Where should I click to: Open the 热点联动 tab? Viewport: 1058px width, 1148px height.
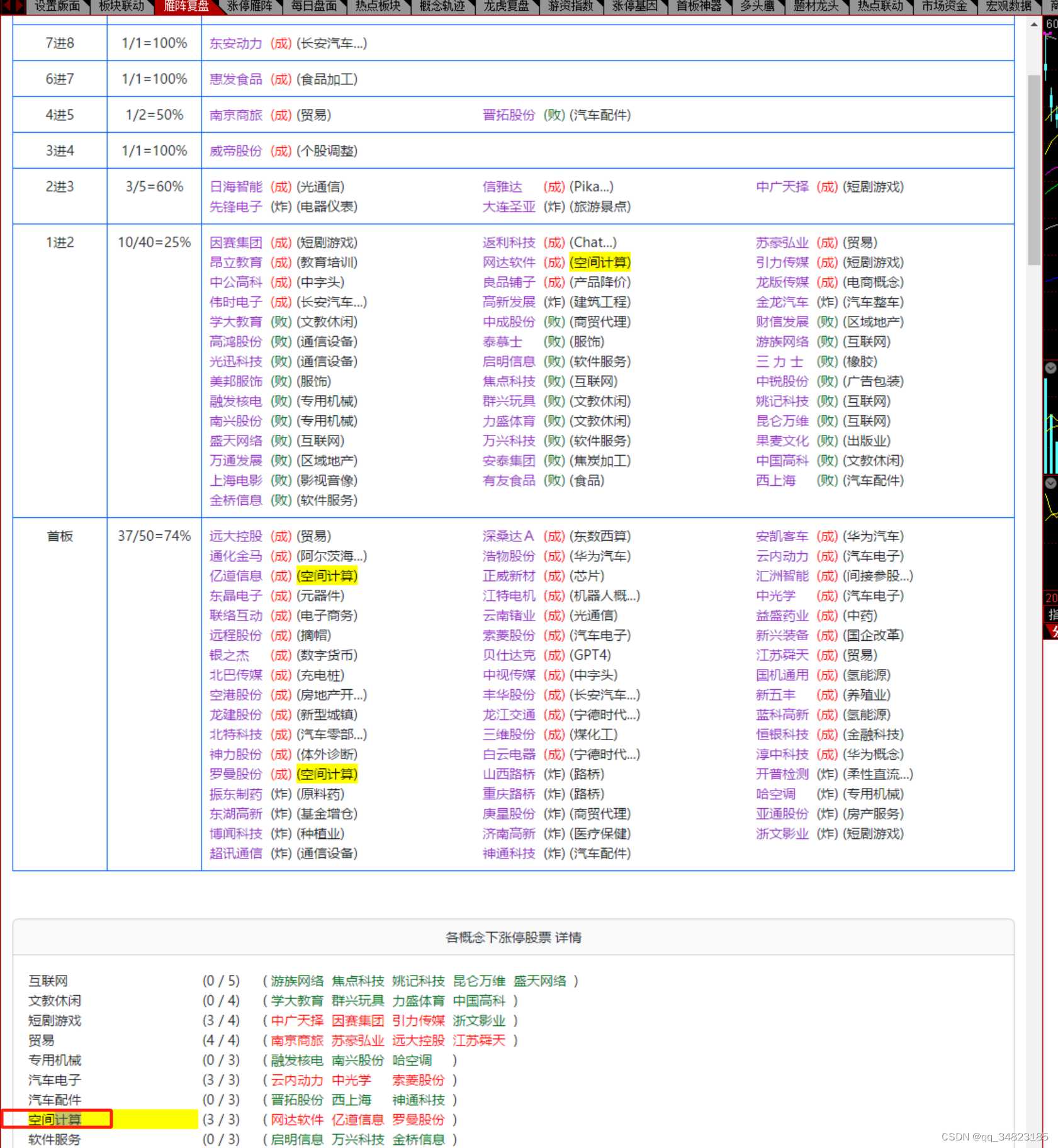pos(880,6)
